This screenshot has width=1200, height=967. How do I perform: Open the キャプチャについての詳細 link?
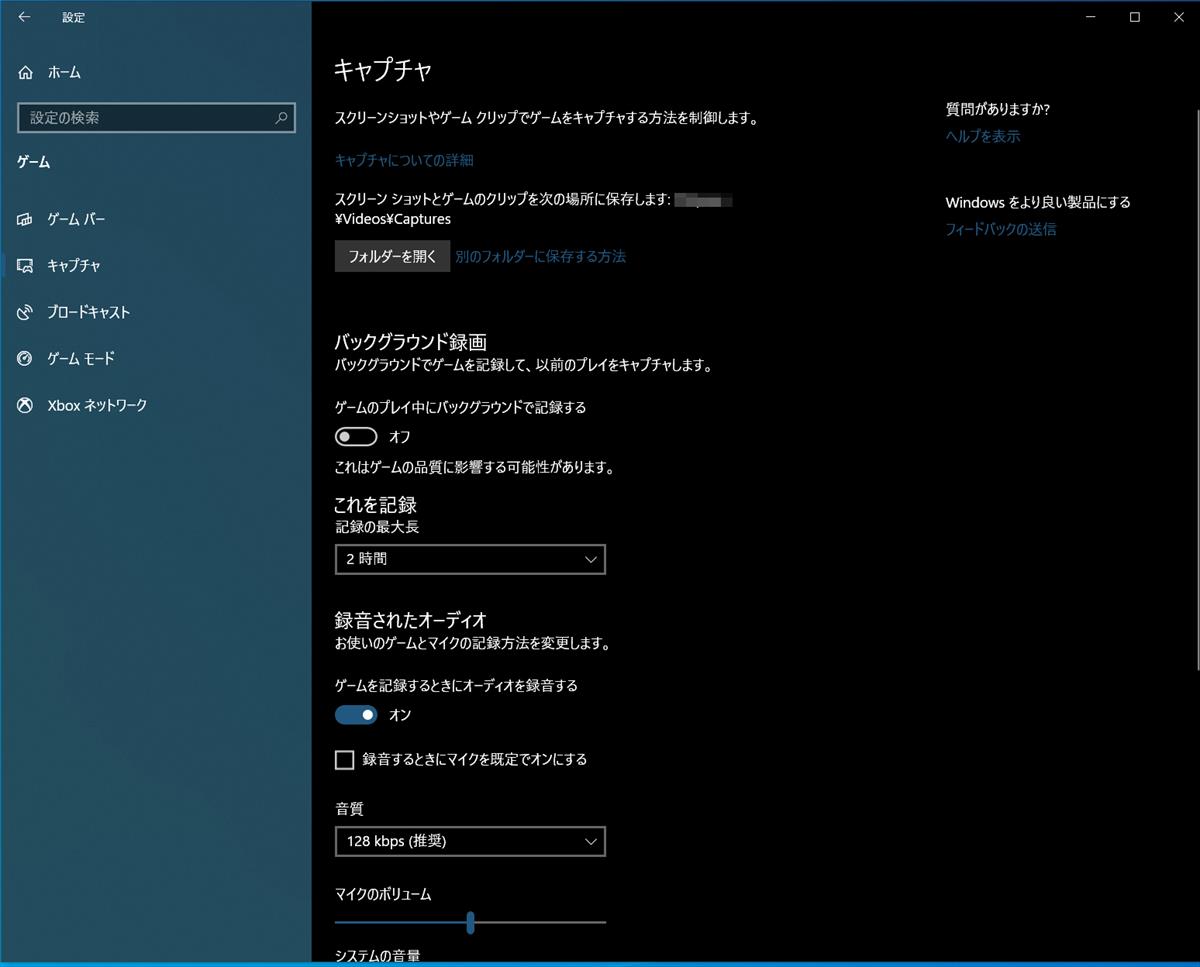pos(404,160)
